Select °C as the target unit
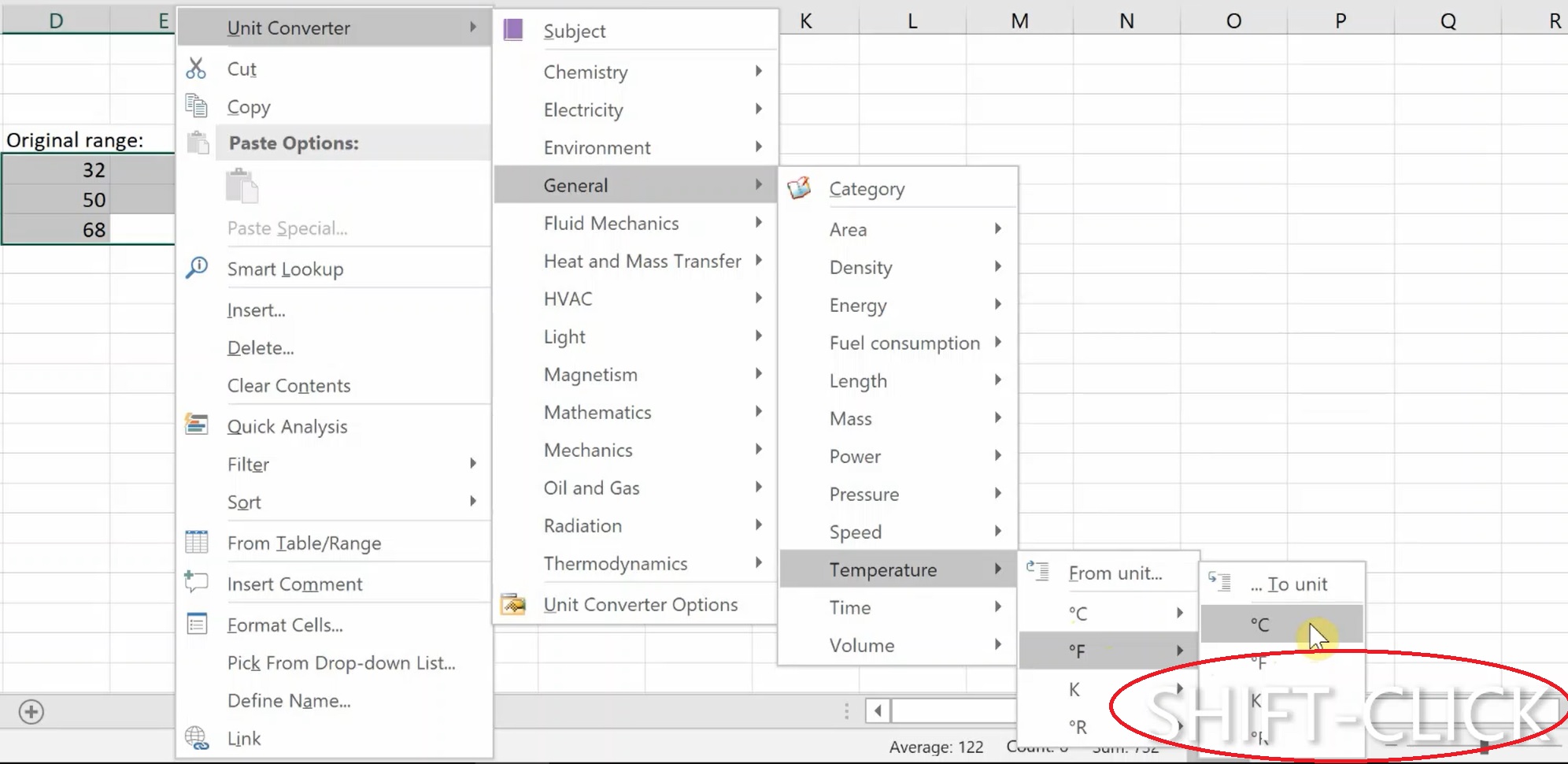 point(1260,625)
